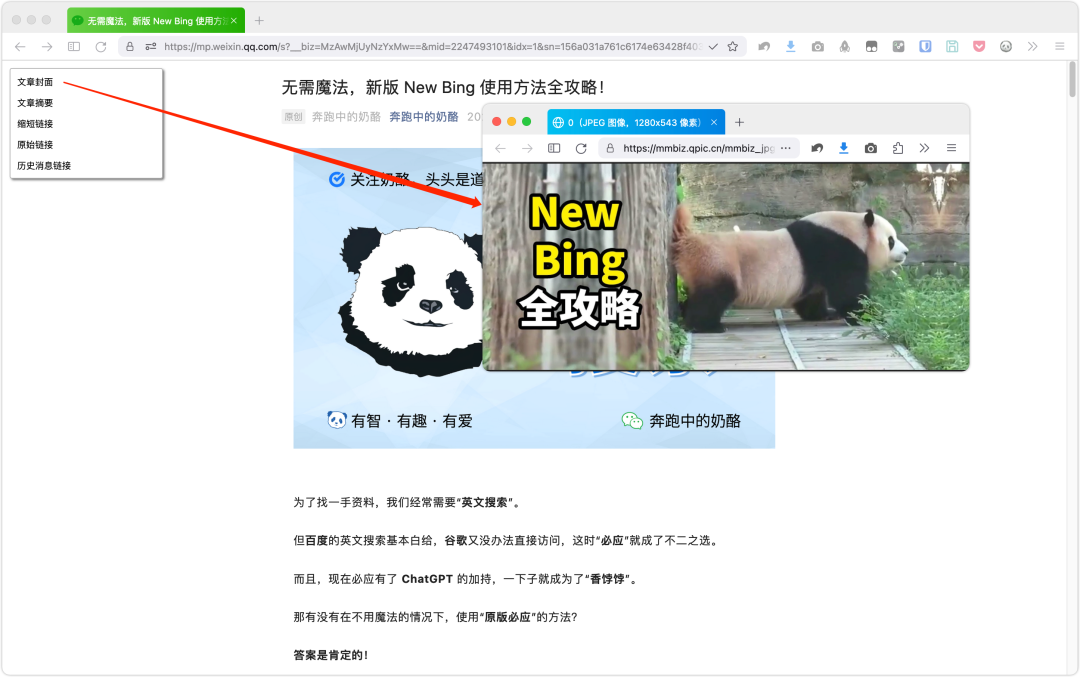The image size is (1080, 677).
Task: Open downloads in main browser toolbar
Action: 791,47
